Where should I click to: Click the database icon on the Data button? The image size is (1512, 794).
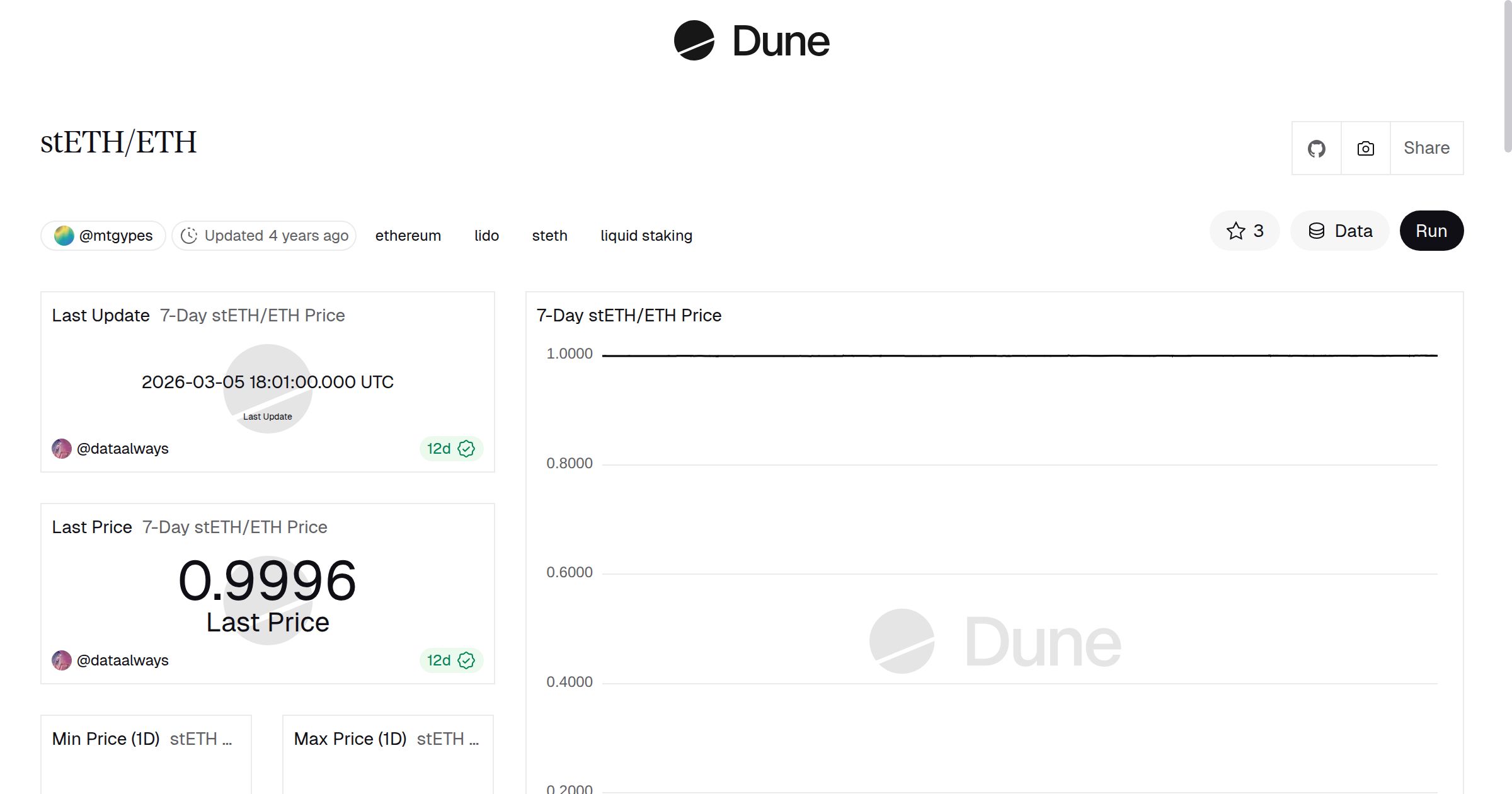click(1317, 231)
